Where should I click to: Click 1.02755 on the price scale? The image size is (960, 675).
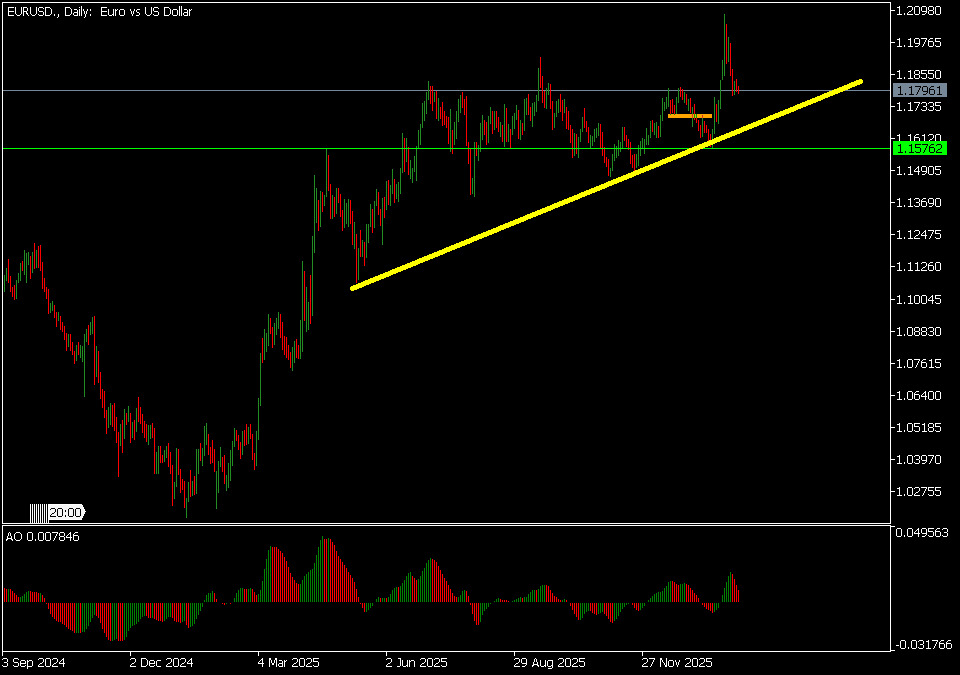coord(918,491)
